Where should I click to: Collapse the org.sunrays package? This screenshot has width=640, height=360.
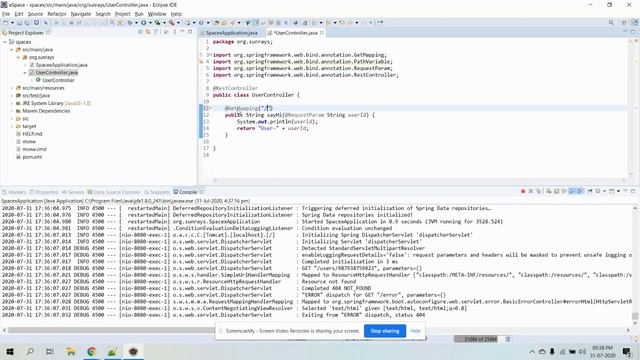point(18,58)
